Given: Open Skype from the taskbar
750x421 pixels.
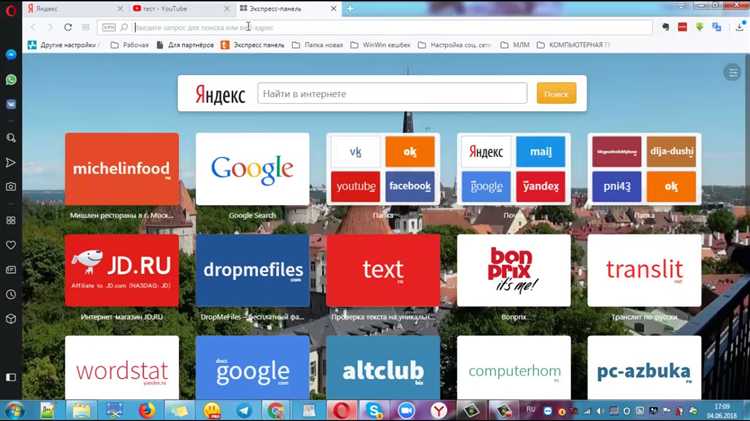Looking at the screenshot, I should [x=374, y=410].
